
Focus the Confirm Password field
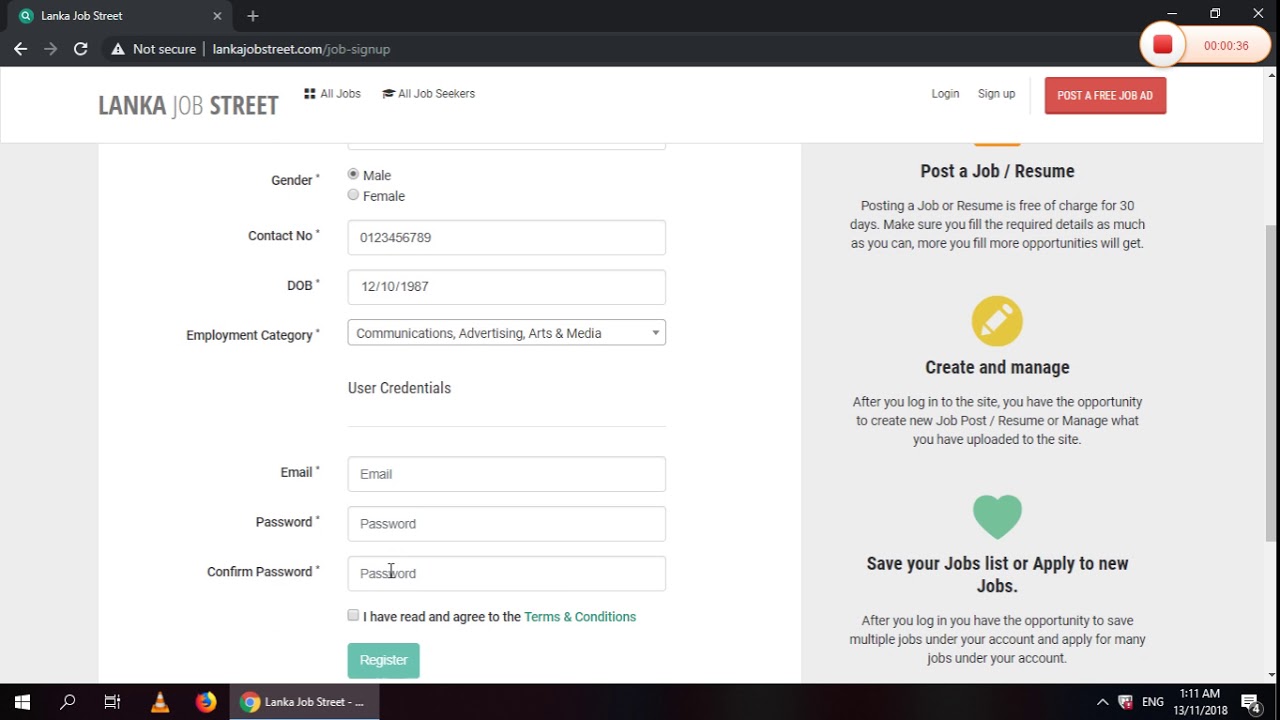click(506, 573)
